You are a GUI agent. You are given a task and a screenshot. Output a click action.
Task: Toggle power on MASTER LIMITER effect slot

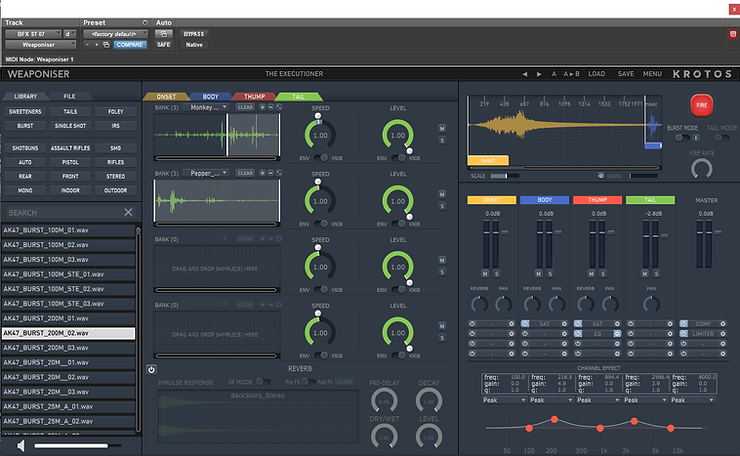[683, 334]
